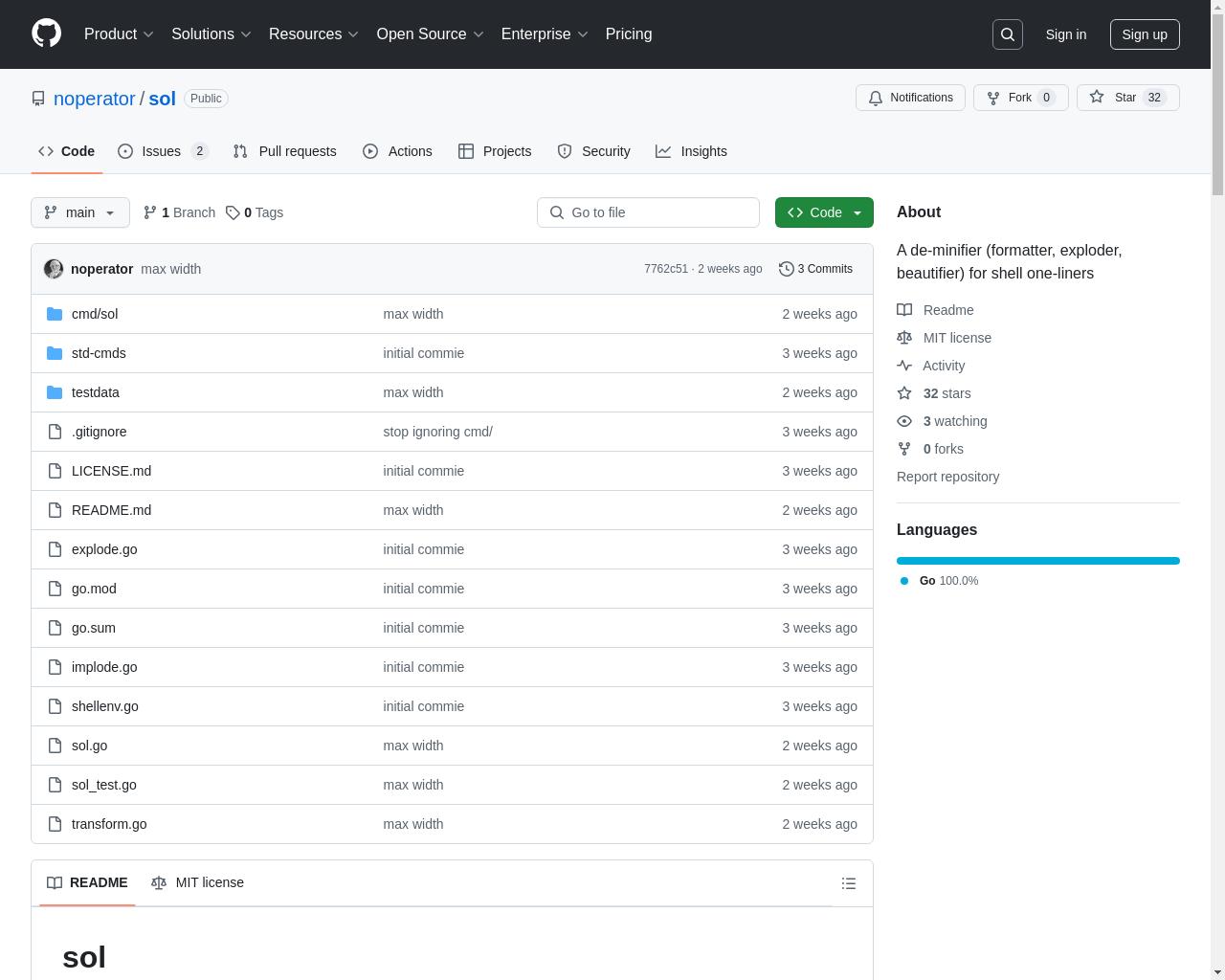The width and height of the screenshot is (1225, 980).
Task: Switch to the Security tab
Action: coord(593,151)
